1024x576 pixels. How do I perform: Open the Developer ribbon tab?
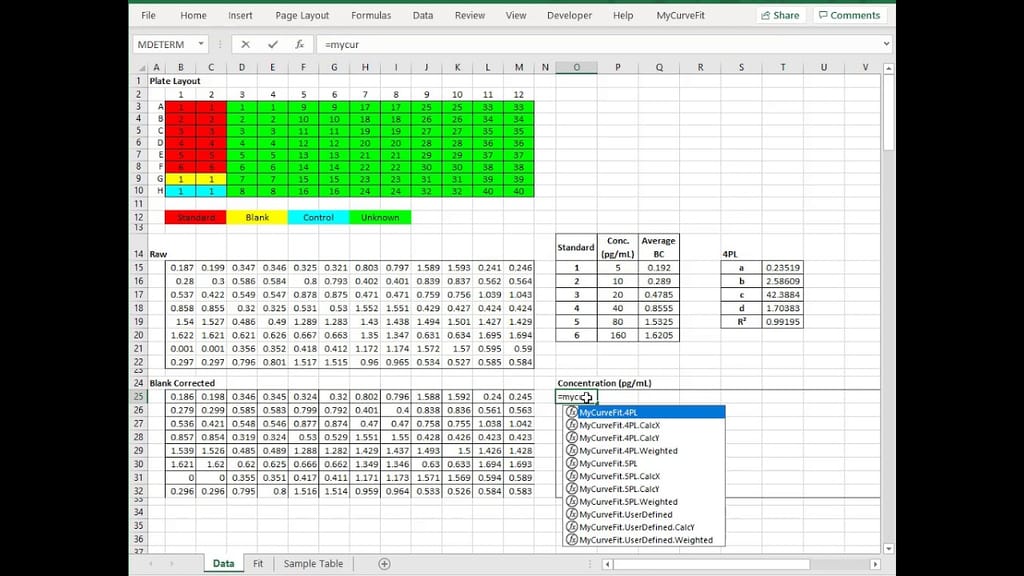pos(569,15)
